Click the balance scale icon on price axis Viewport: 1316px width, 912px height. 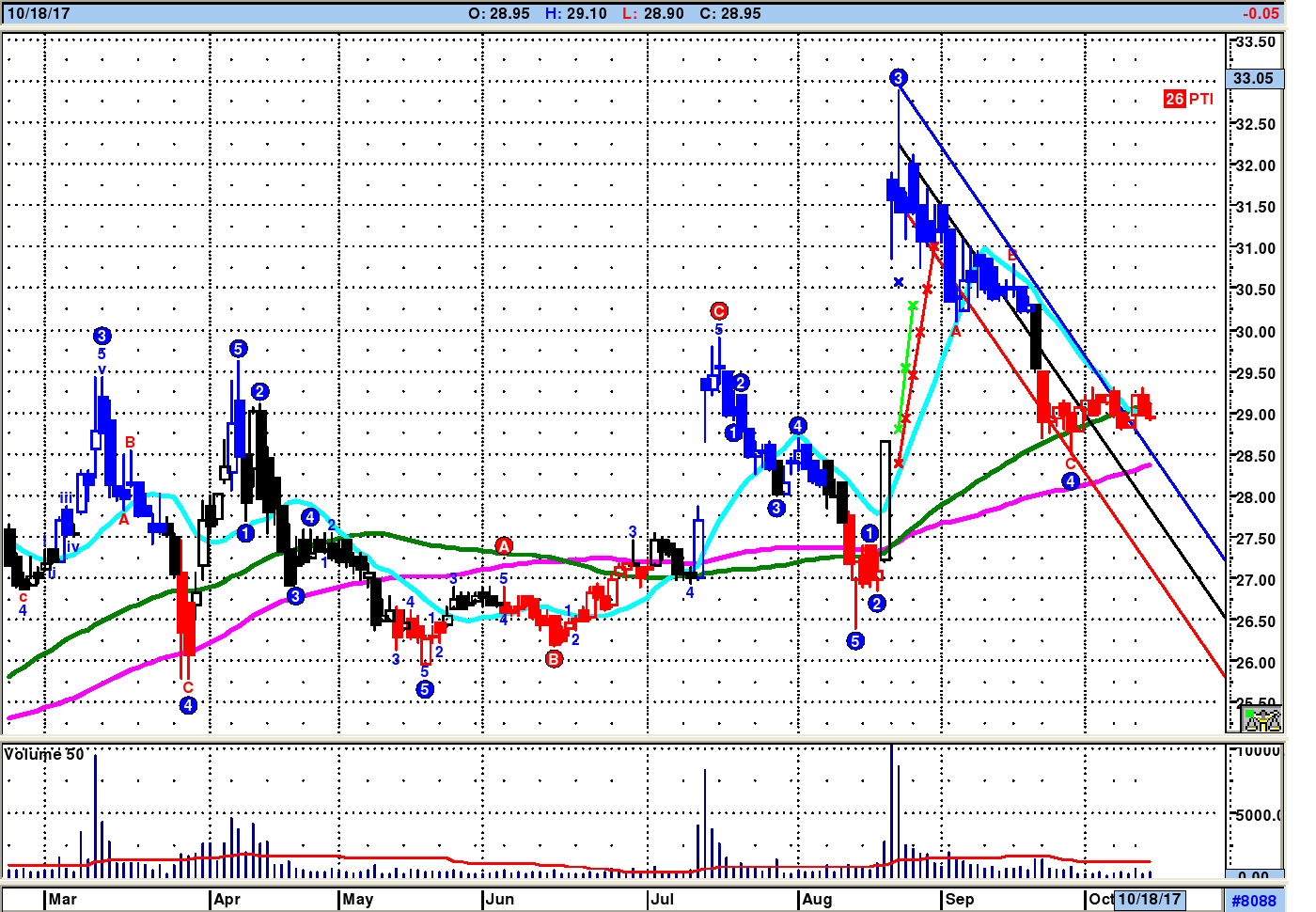point(1262,720)
